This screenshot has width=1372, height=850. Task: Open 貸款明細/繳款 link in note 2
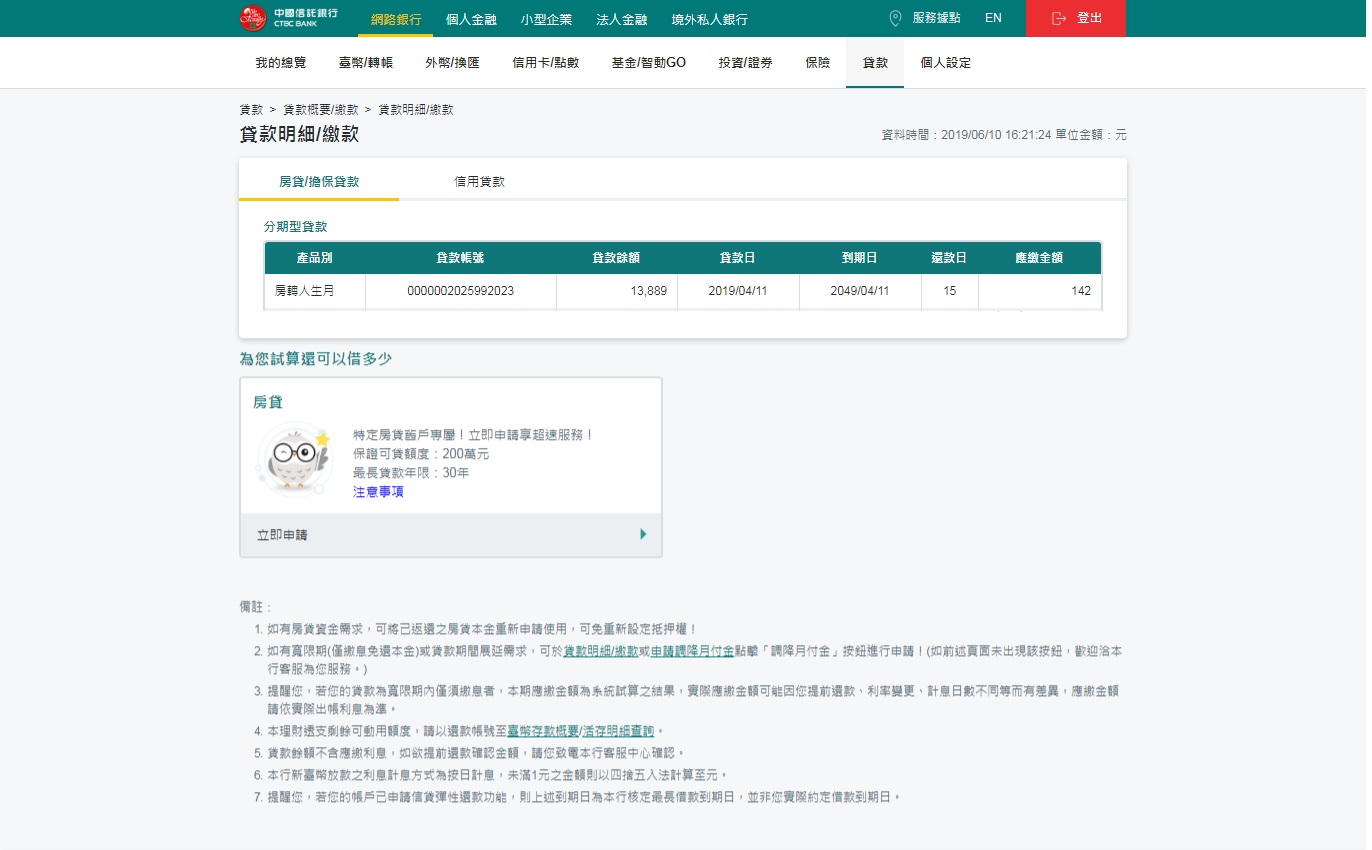[600, 651]
